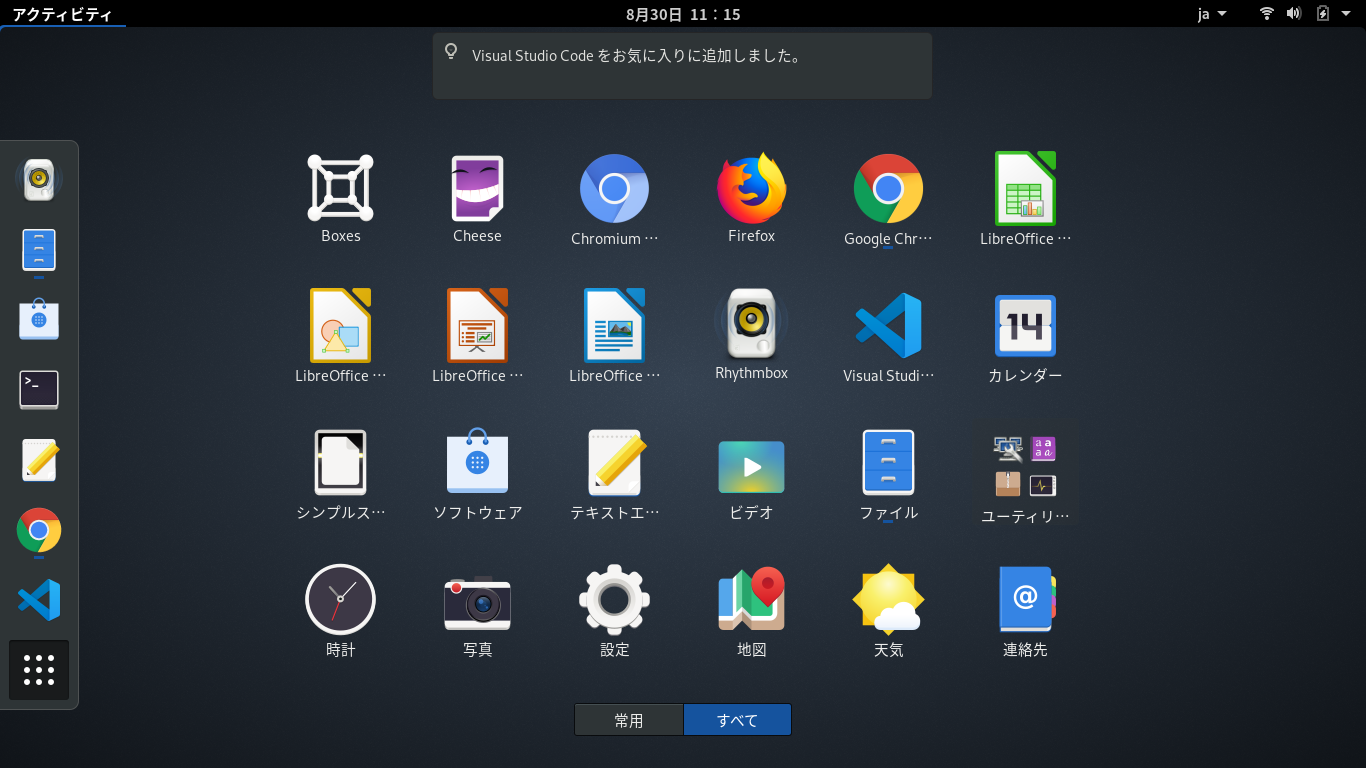The height and width of the screenshot is (768, 1366).
Task: Open the clock date menu 8月30日 11:15
Action: (683, 14)
